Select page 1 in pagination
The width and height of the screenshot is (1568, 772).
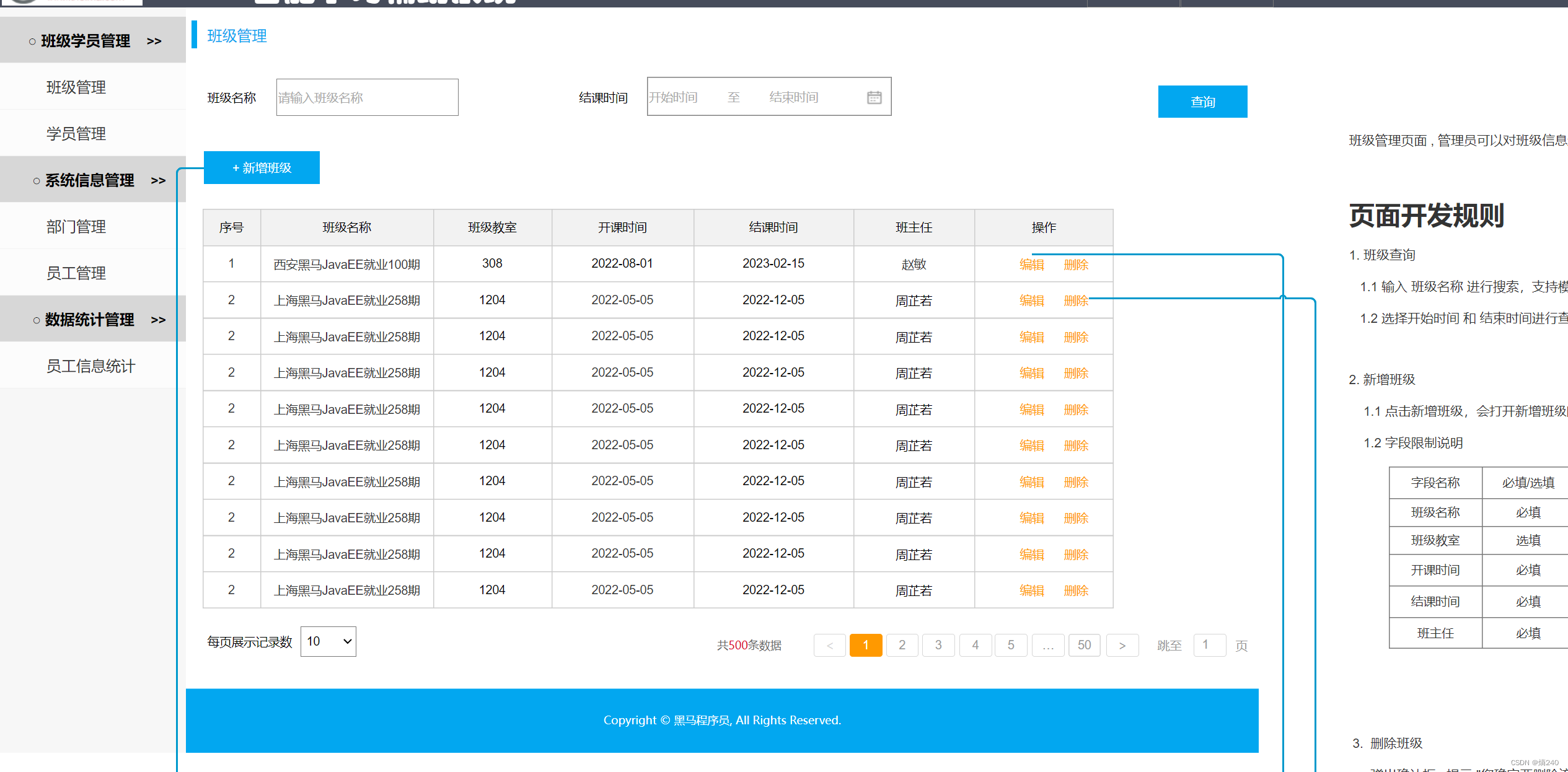[866, 646]
